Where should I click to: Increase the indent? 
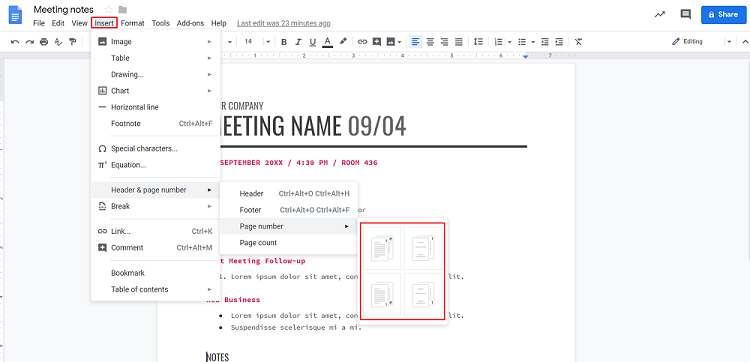(x=559, y=42)
